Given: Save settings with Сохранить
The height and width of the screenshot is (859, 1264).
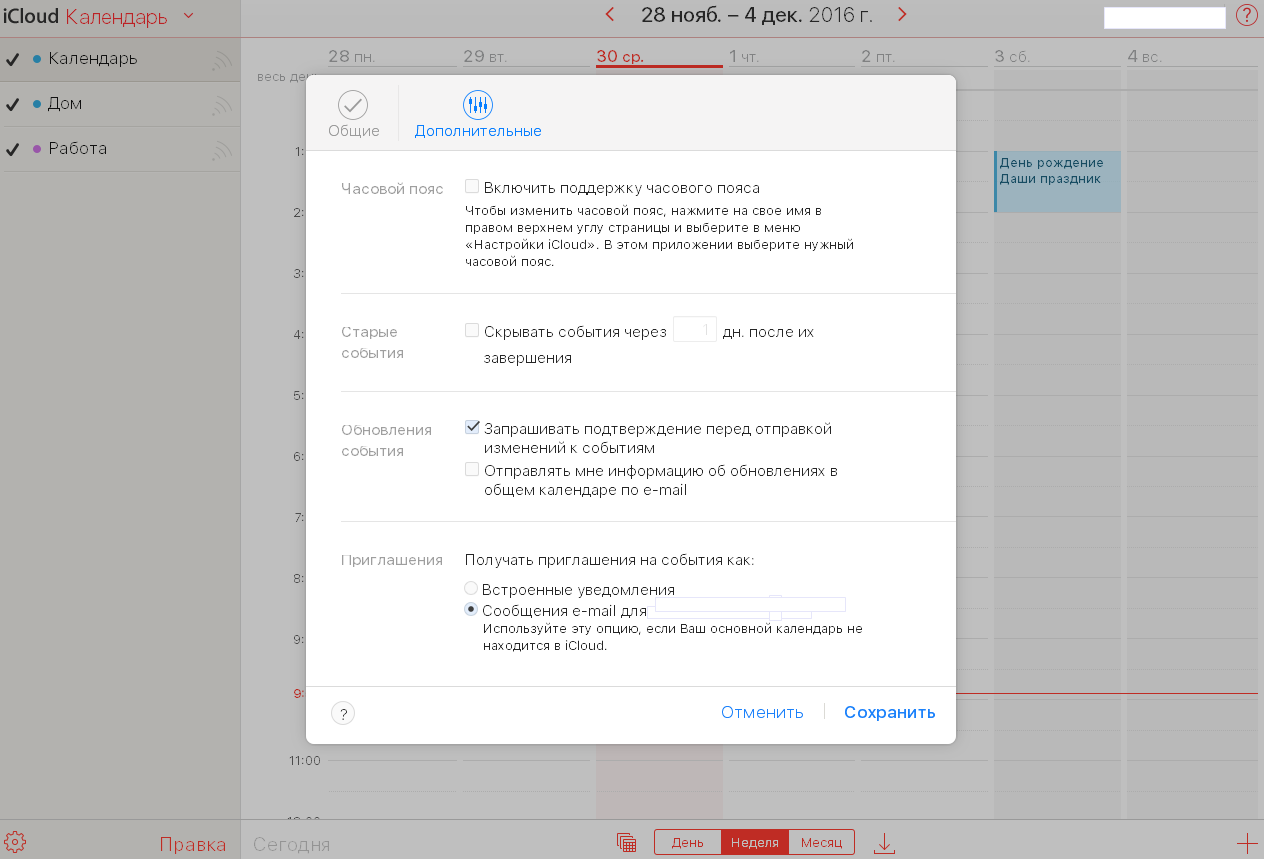Looking at the screenshot, I should coord(890,712).
